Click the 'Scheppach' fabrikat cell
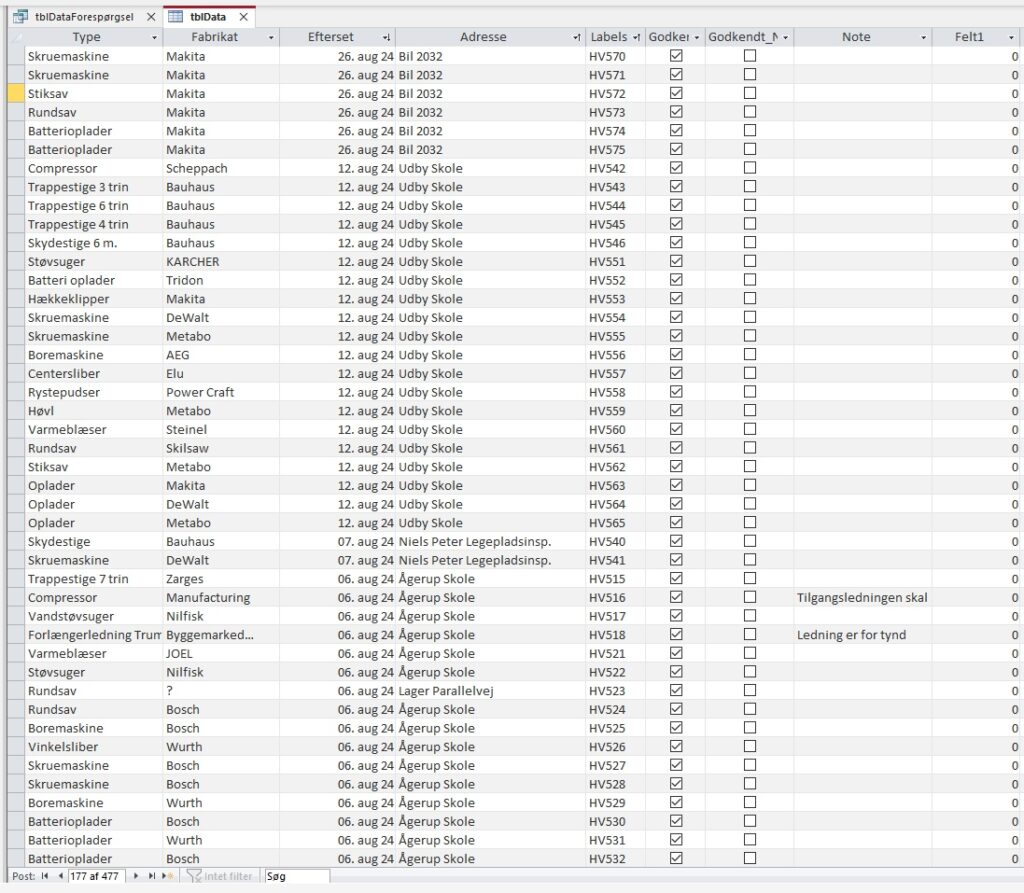 [x=221, y=168]
